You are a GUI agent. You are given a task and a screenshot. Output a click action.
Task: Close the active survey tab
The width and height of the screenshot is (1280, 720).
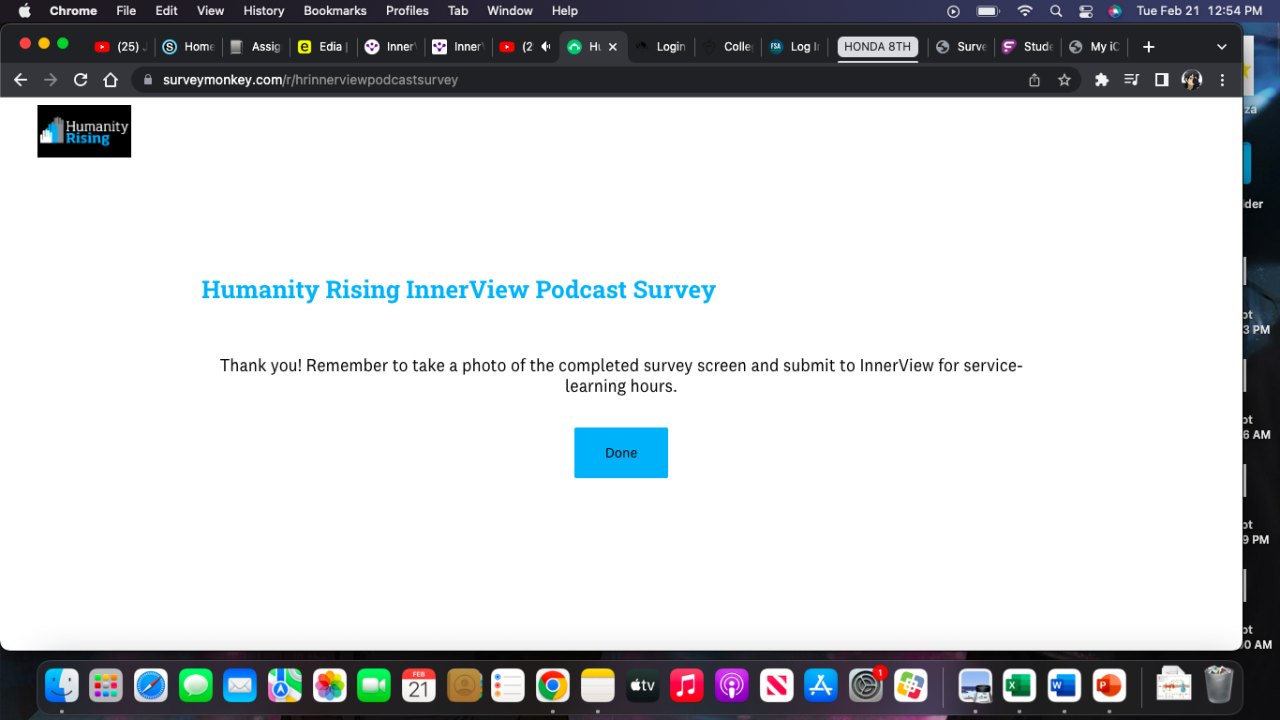coord(613,47)
